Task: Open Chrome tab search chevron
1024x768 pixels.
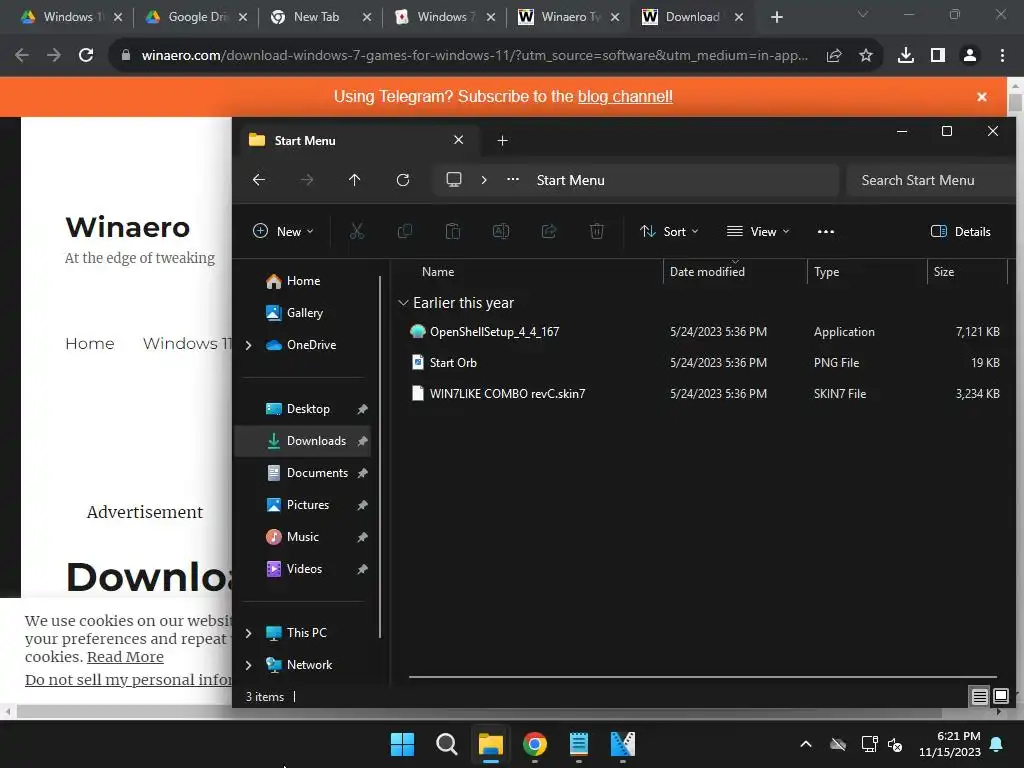Action: (x=863, y=14)
